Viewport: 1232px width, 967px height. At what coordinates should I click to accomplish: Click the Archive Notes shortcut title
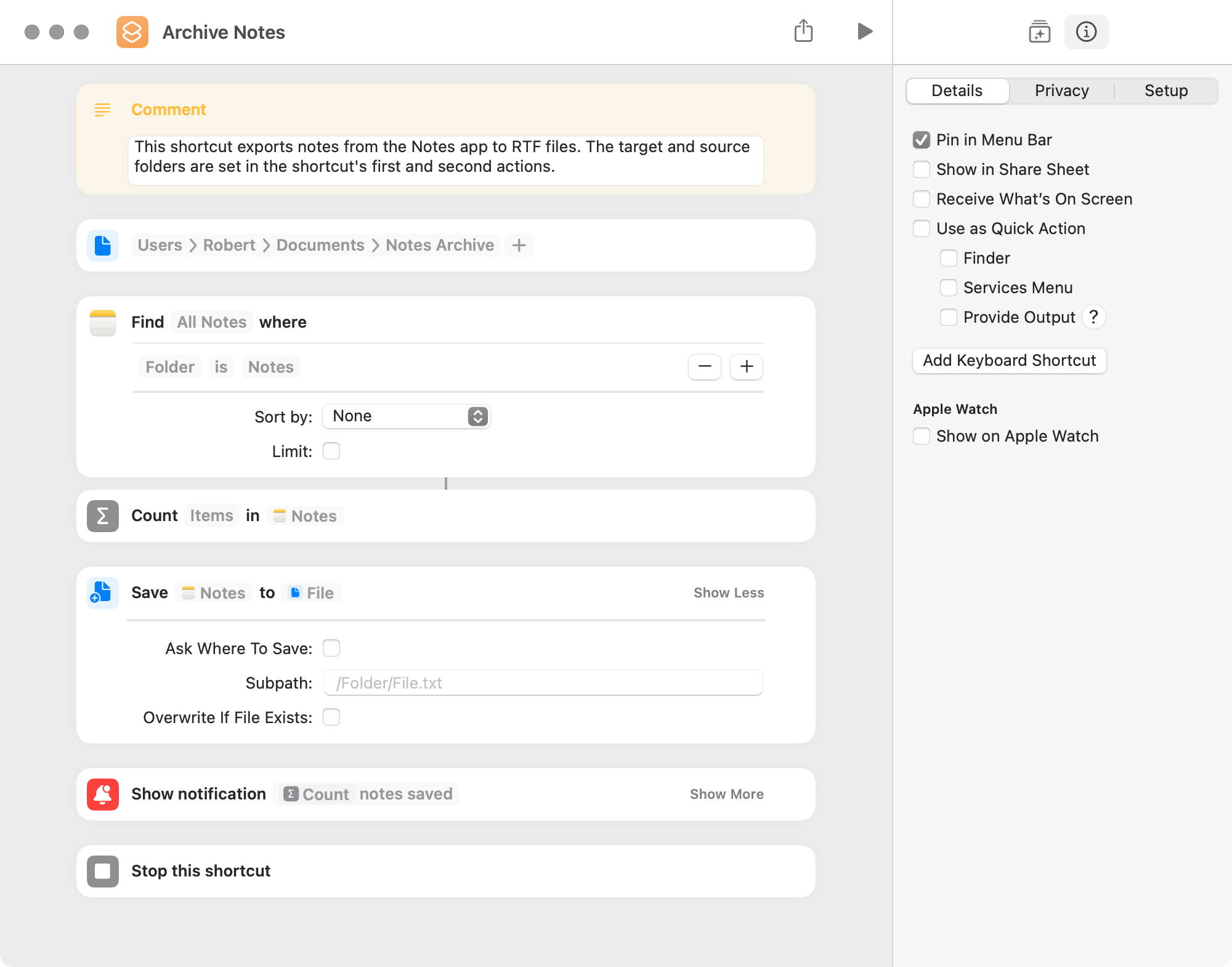click(x=224, y=32)
